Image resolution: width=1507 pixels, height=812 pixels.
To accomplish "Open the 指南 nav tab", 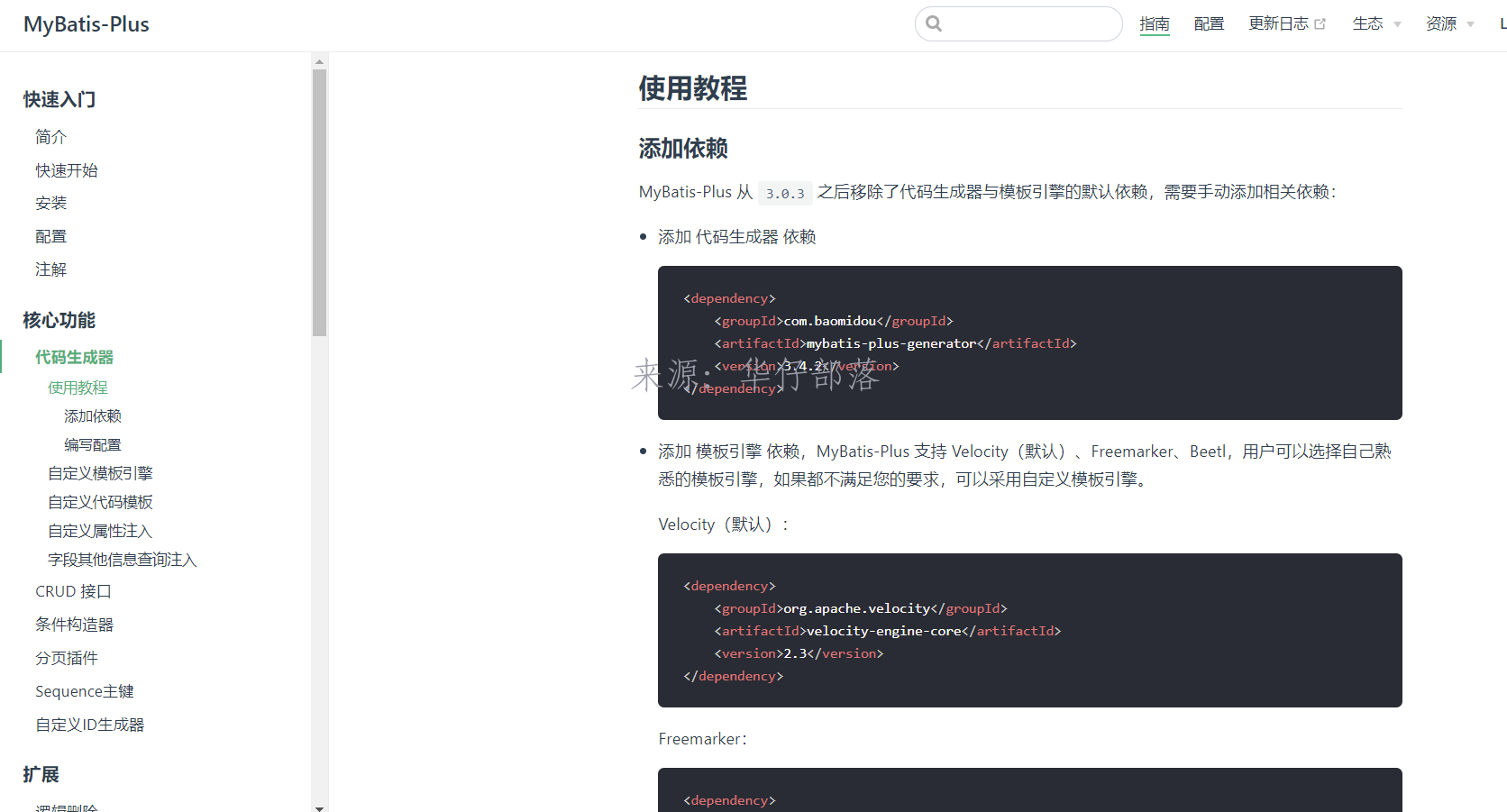I will [1155, 23].
